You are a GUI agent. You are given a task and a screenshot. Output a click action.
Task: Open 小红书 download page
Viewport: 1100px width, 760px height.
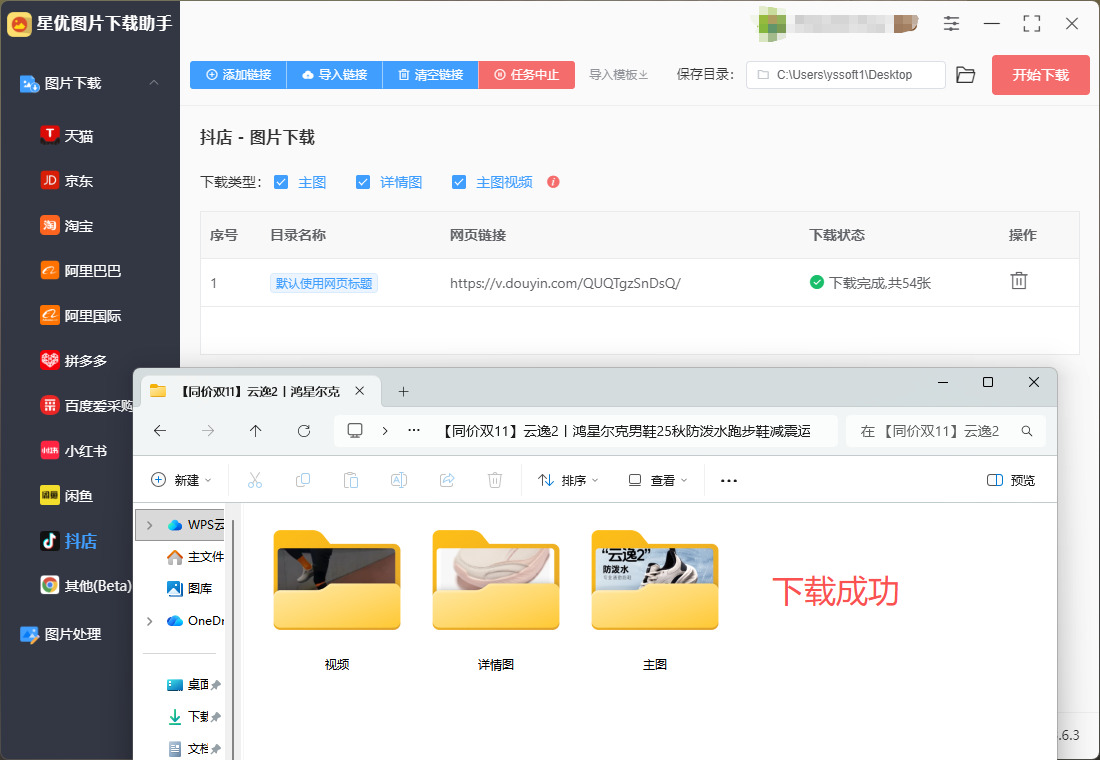tap(74, 451)
